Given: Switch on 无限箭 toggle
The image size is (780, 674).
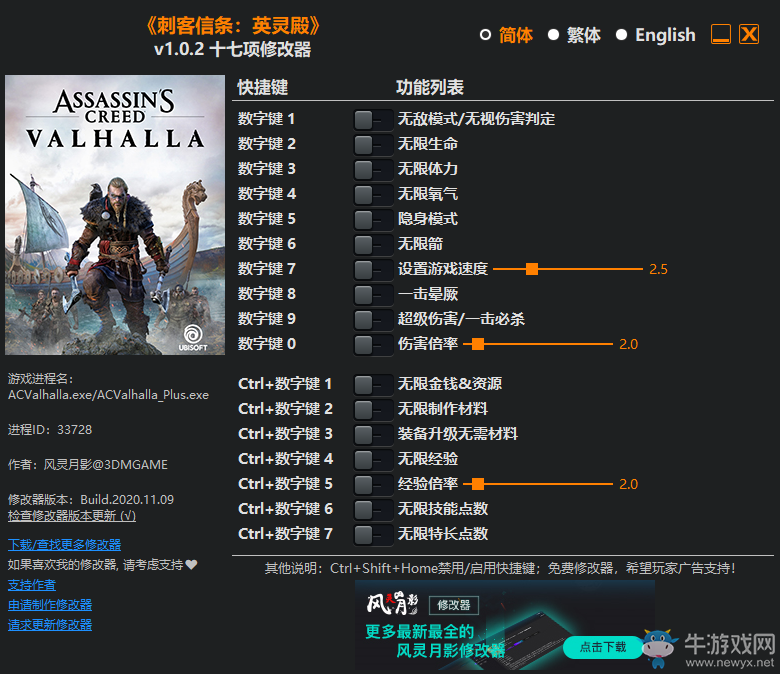Looking at the screenshot, I should coord(373,245).
